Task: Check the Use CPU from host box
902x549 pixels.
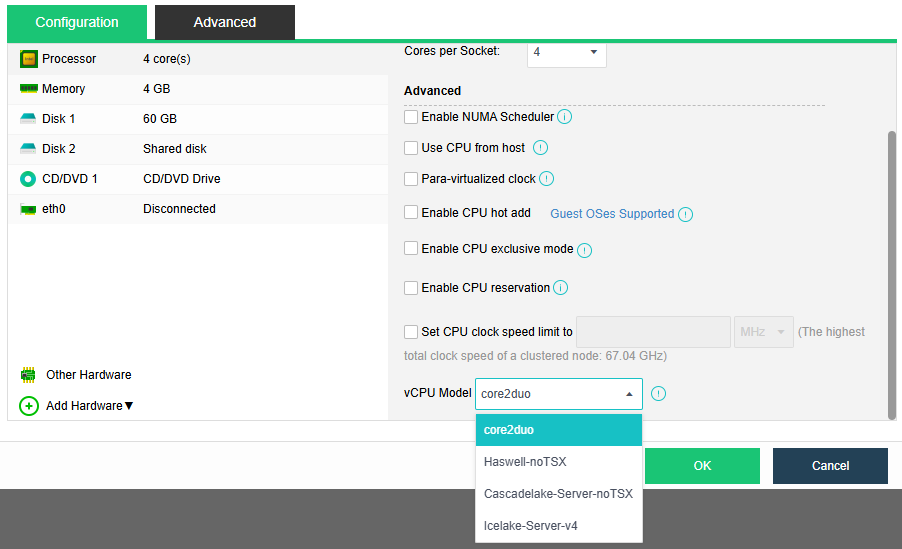Action: coord(411,148)
